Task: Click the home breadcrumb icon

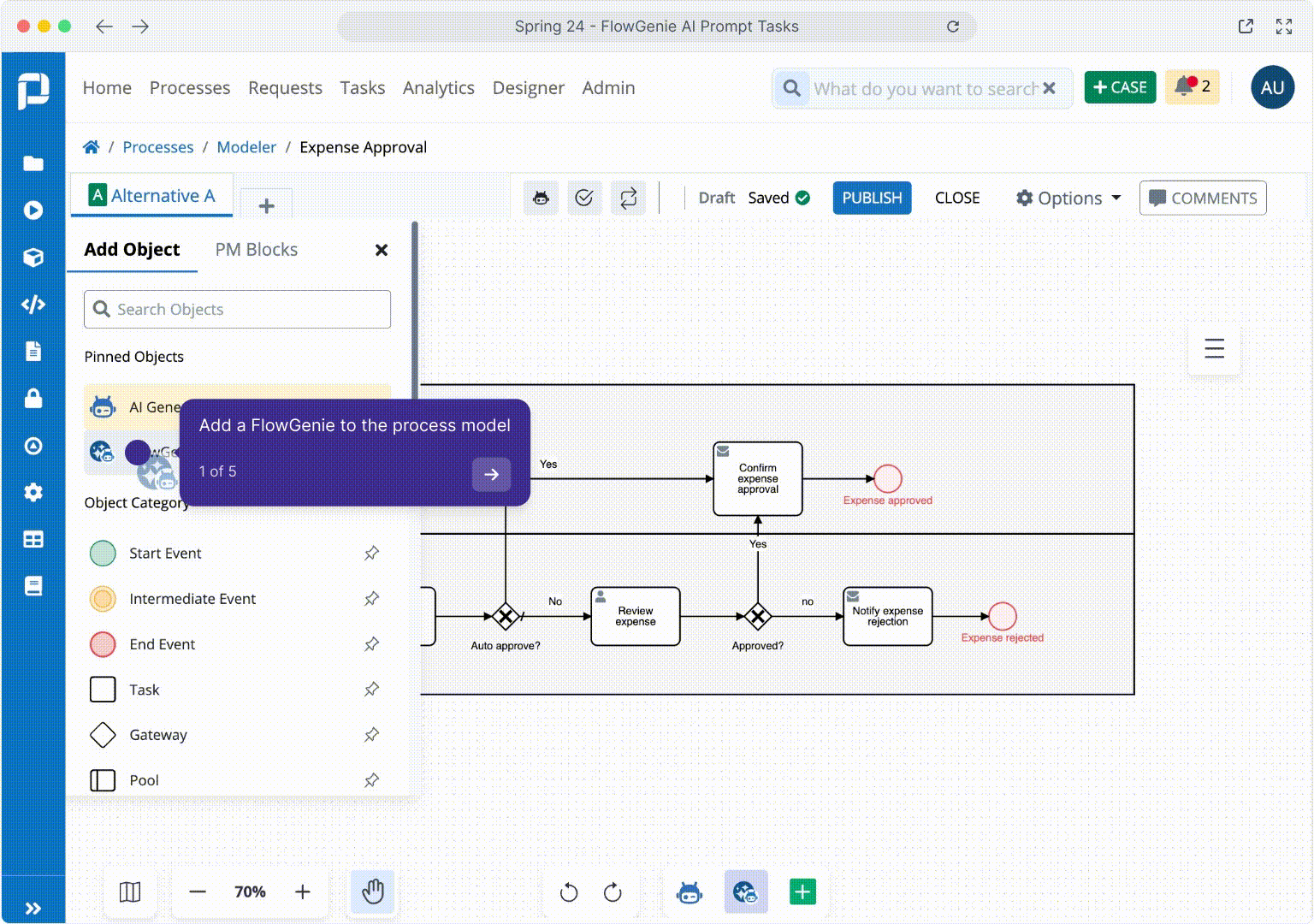Action: pos(91,147)
